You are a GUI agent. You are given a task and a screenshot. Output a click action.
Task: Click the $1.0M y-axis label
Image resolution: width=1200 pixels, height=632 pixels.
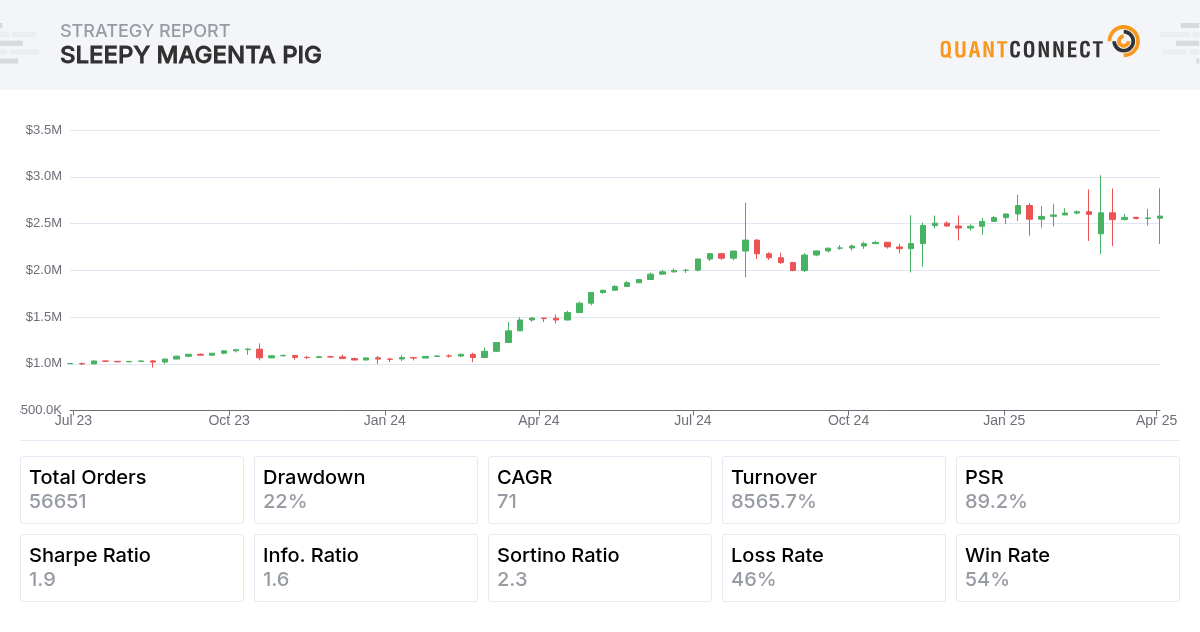pyautogui.click(x=43, y=363)
